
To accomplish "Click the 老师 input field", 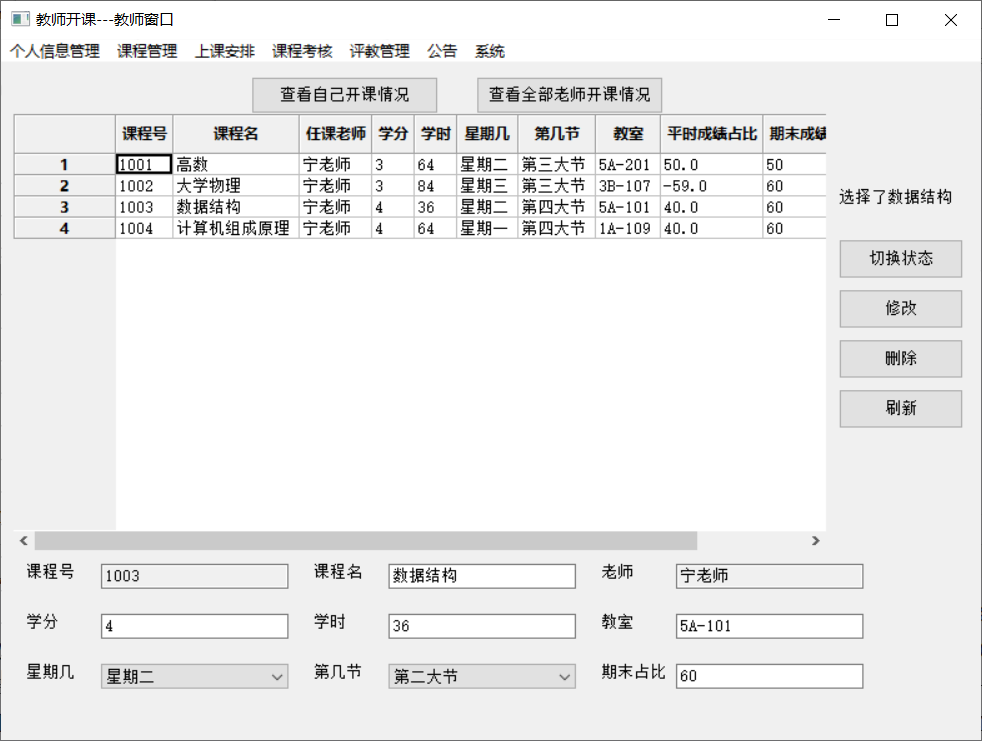I will coord(769,576).
